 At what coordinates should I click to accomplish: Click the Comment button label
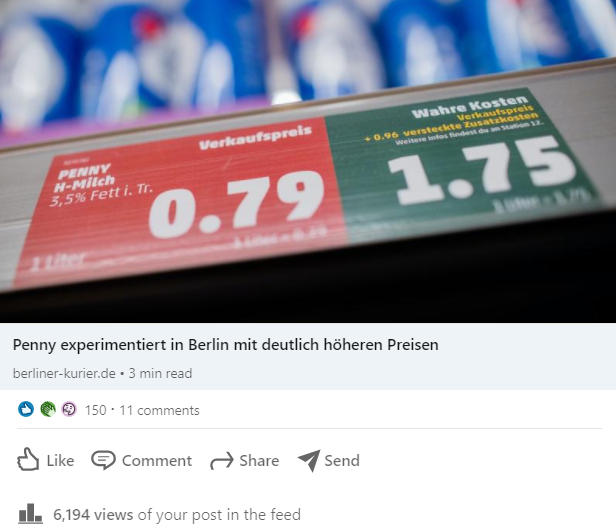pyautogui.click(x=157, y=461)
